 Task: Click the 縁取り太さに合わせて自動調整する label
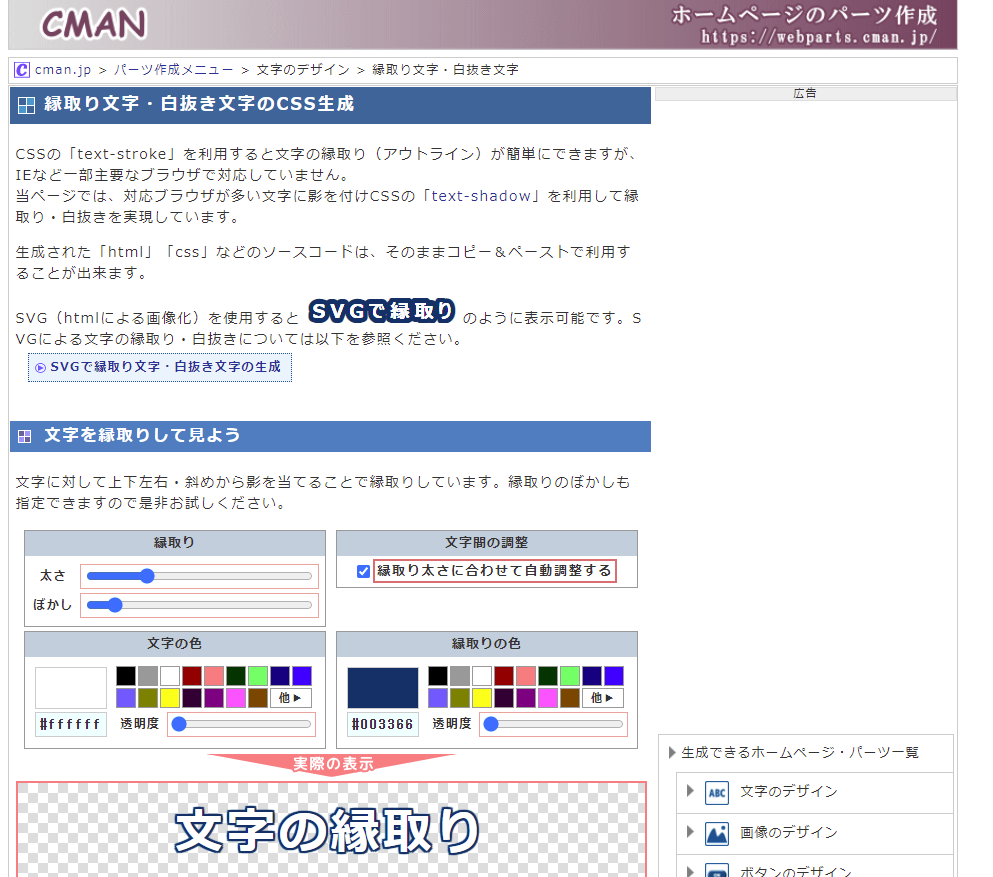click(x=495, y=571)
